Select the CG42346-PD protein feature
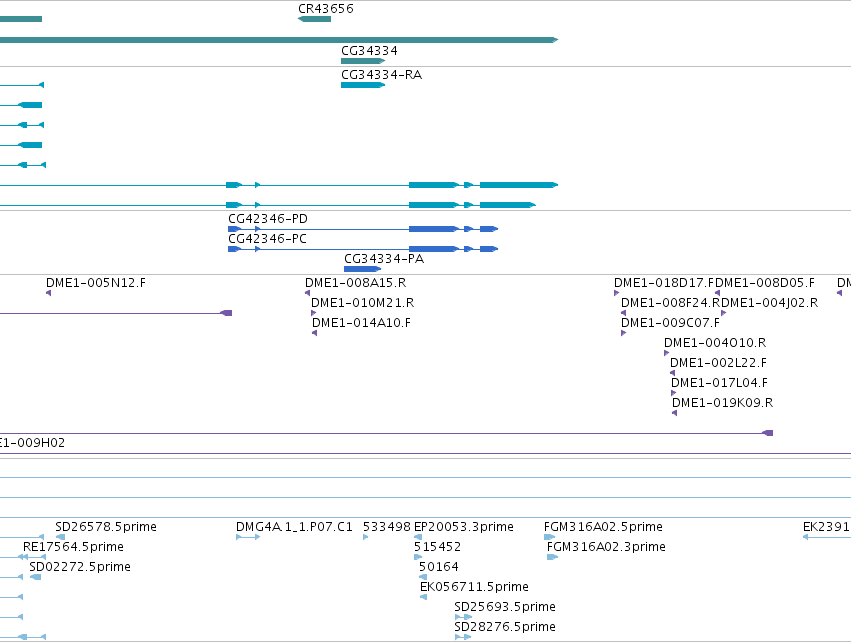This screenshot has height=642, width=851. [x=363, y=229]
